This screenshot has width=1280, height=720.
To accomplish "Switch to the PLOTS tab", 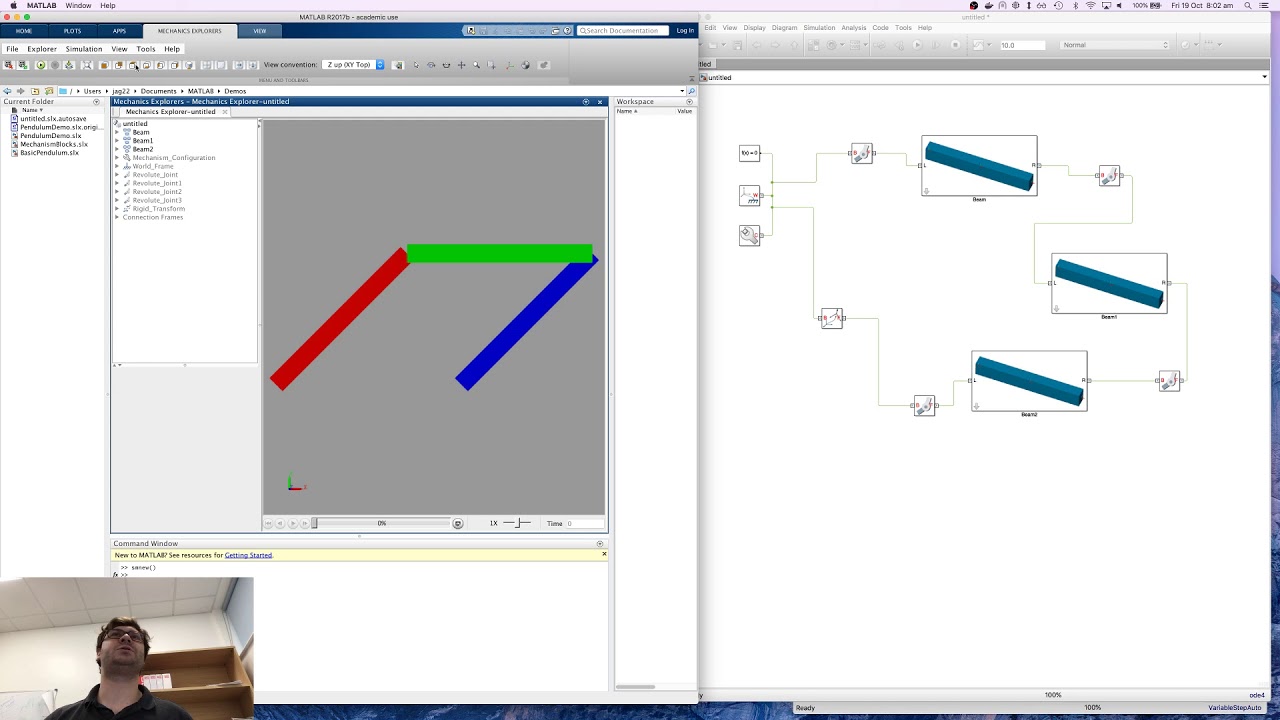I will coord(72,31).
